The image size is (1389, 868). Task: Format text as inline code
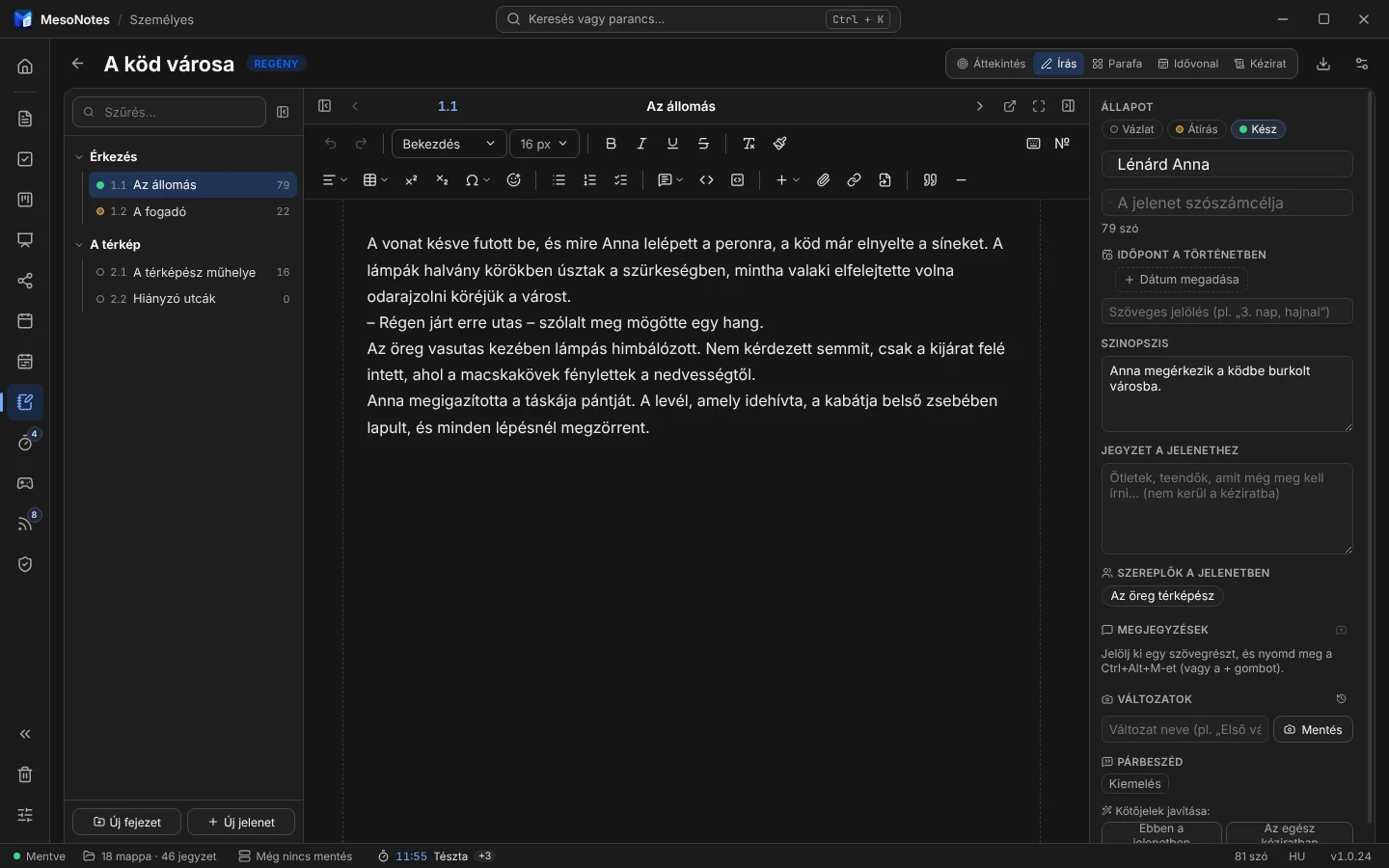(707, 180)
